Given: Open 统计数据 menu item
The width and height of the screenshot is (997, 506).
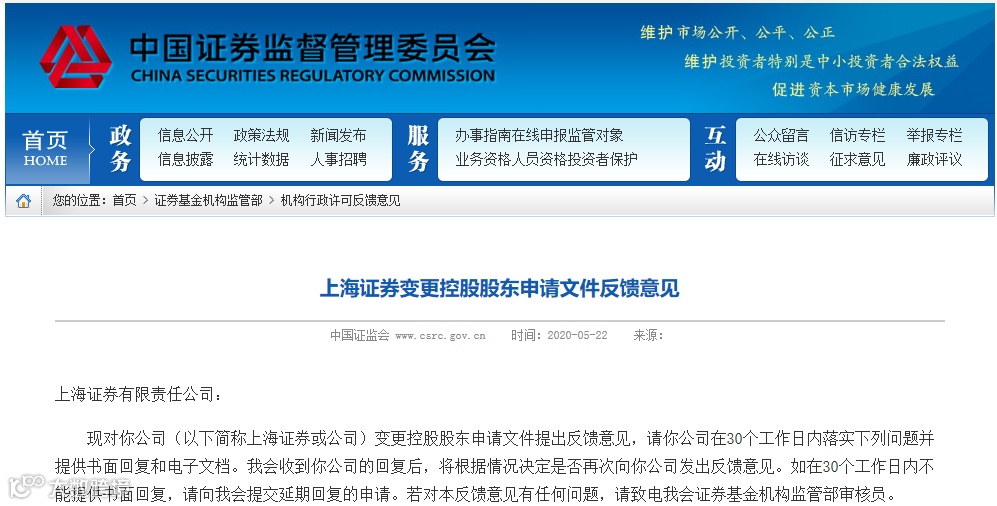Looking at the screenshot, I should tap(261, 159).
